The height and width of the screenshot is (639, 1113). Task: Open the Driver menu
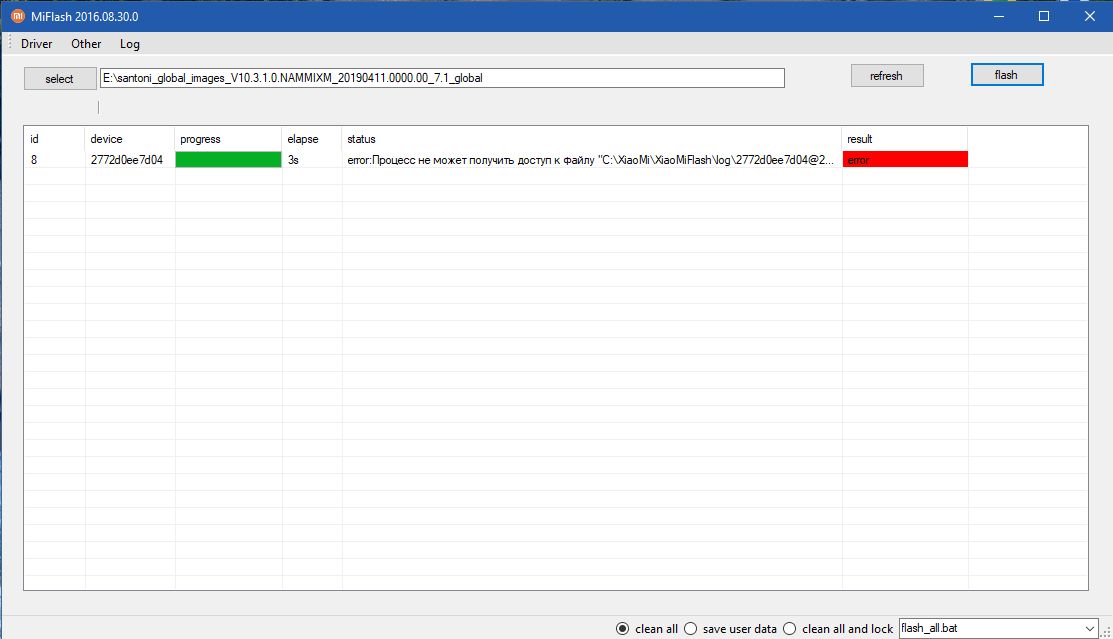[x=36, y=44]
